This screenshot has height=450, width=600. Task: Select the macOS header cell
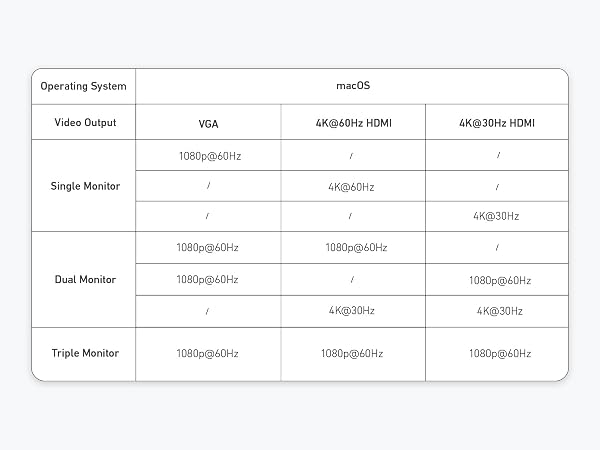pos(352,86)
